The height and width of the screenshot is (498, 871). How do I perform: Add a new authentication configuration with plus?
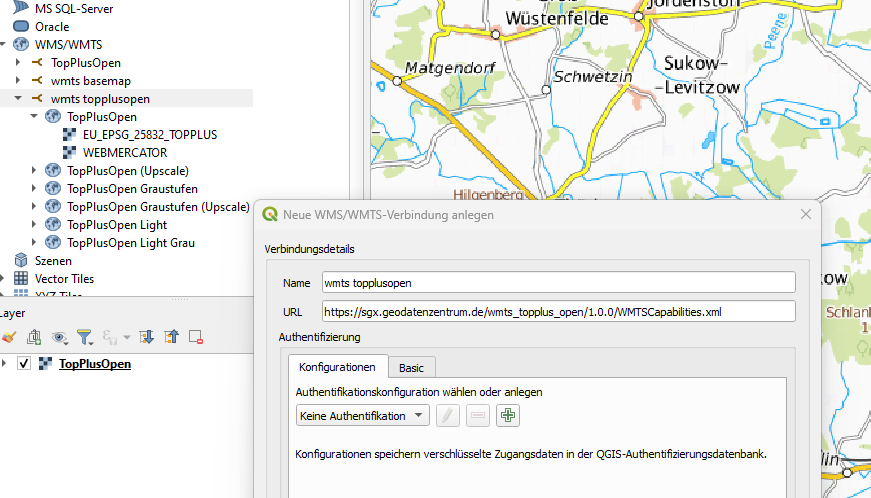[508, 415]
